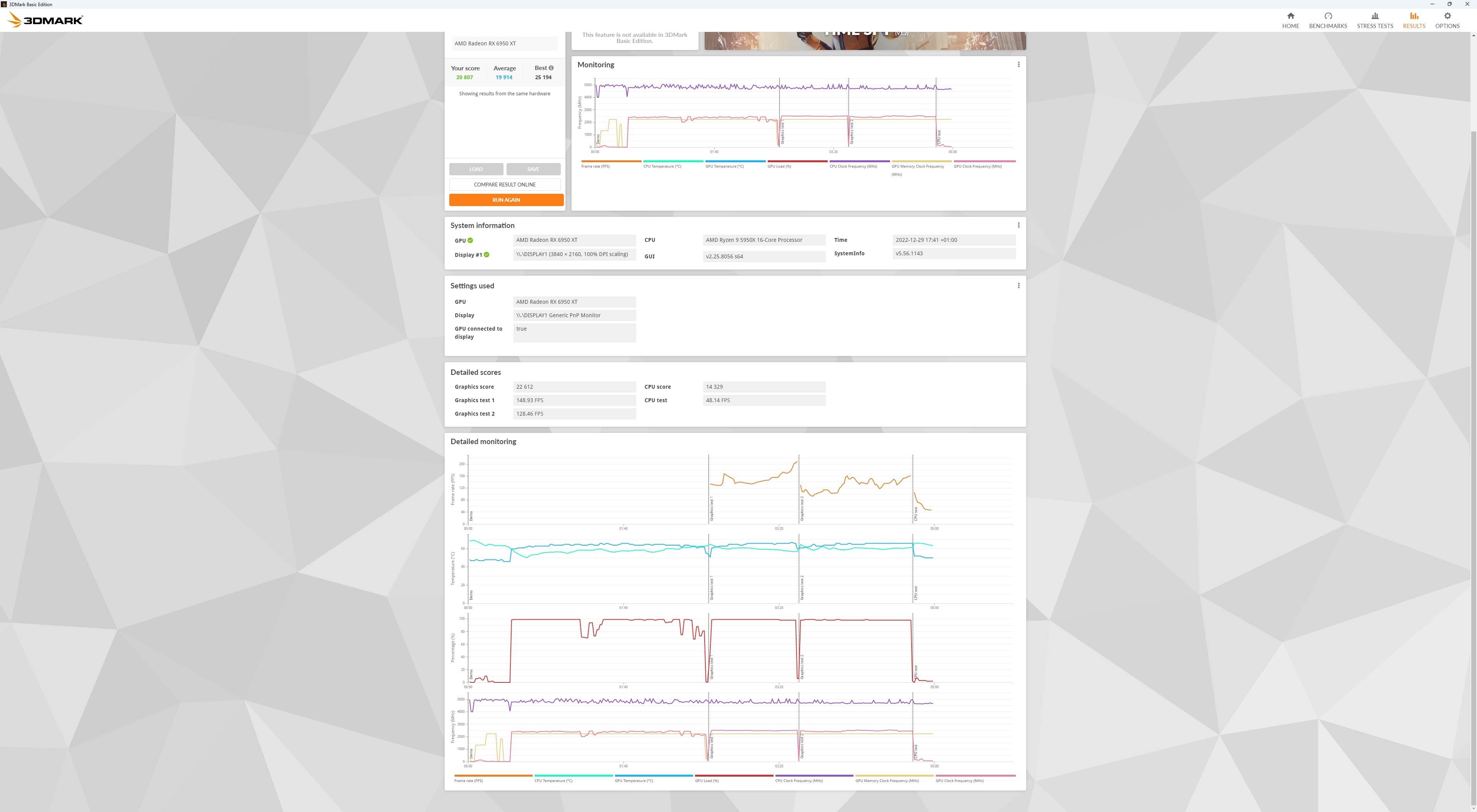
Task: Toggle GPU Load (%) legend in Monitoring chart
Action: [779, 166]
